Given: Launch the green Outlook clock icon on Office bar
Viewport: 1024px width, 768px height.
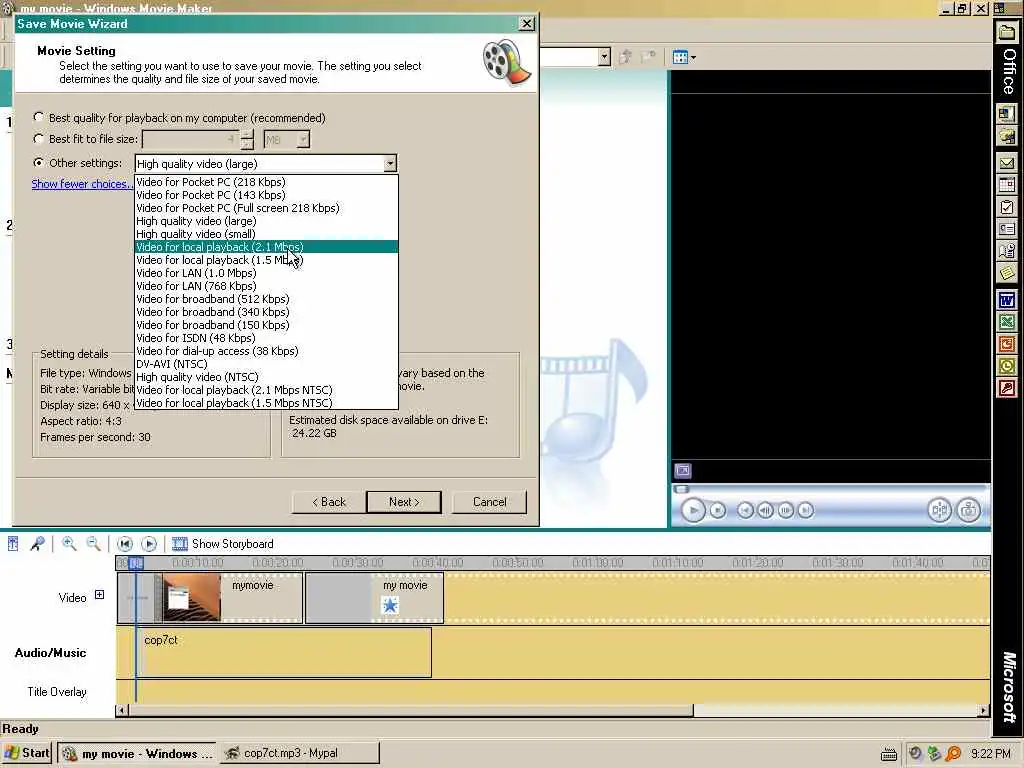Looking at the screenshot, I should 1007,366.
